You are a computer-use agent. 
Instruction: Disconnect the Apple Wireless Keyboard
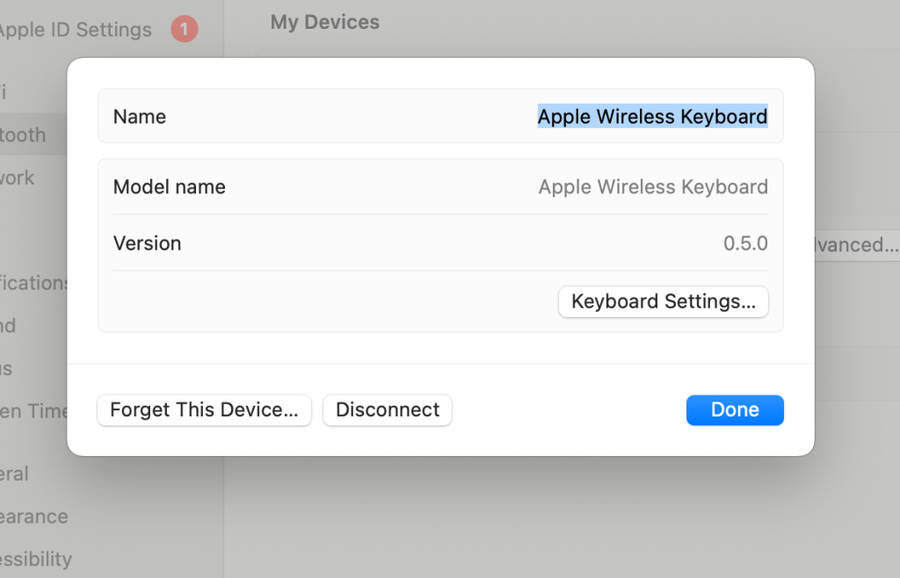[x=387, y=410]
